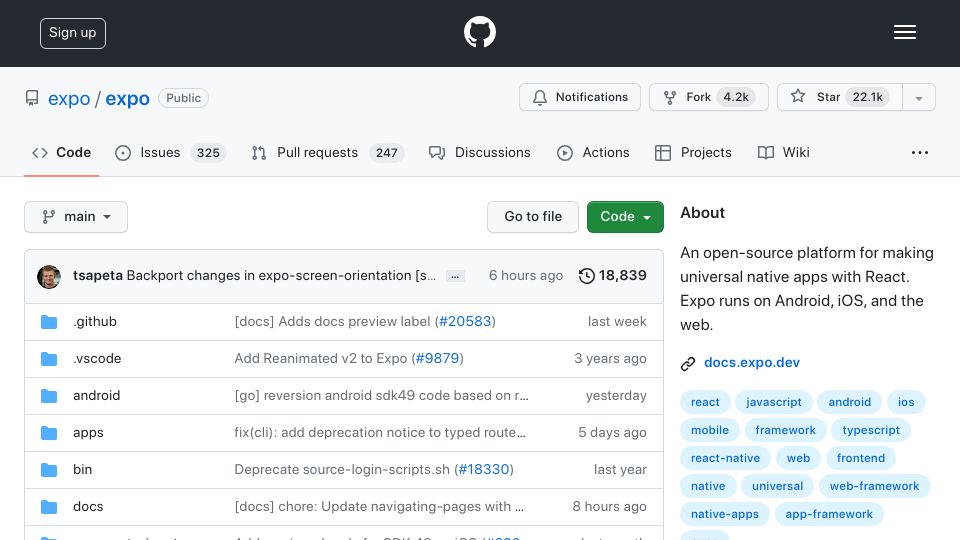Open the hamburger navigation menu

click(904, 32)
